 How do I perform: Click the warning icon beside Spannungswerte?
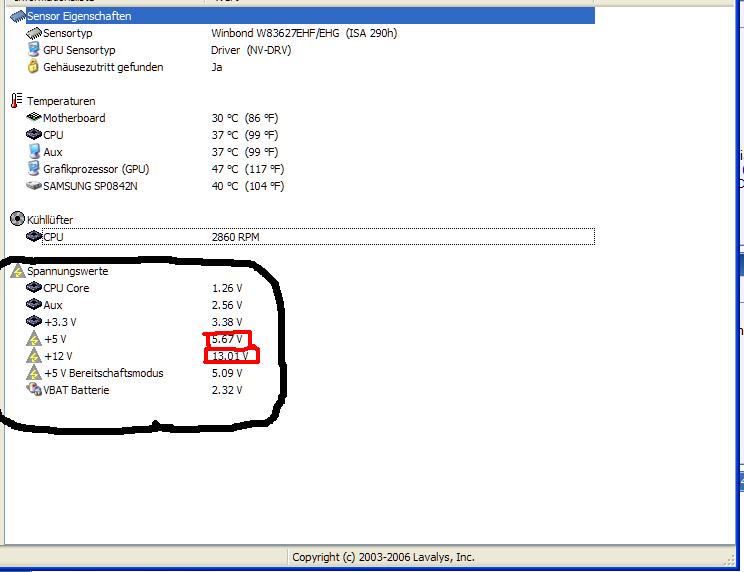pyautogui.click(x=18, y=271)
